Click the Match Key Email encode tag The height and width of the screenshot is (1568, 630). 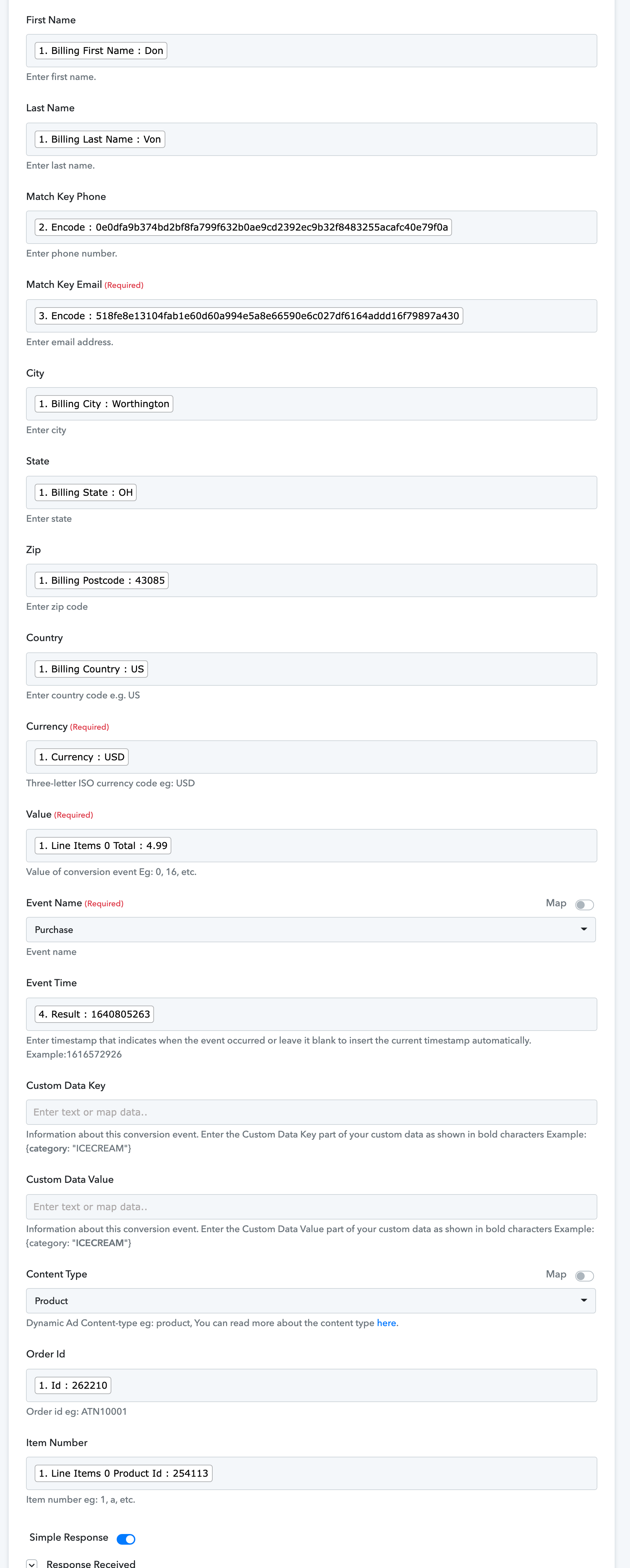pos(248,316)
